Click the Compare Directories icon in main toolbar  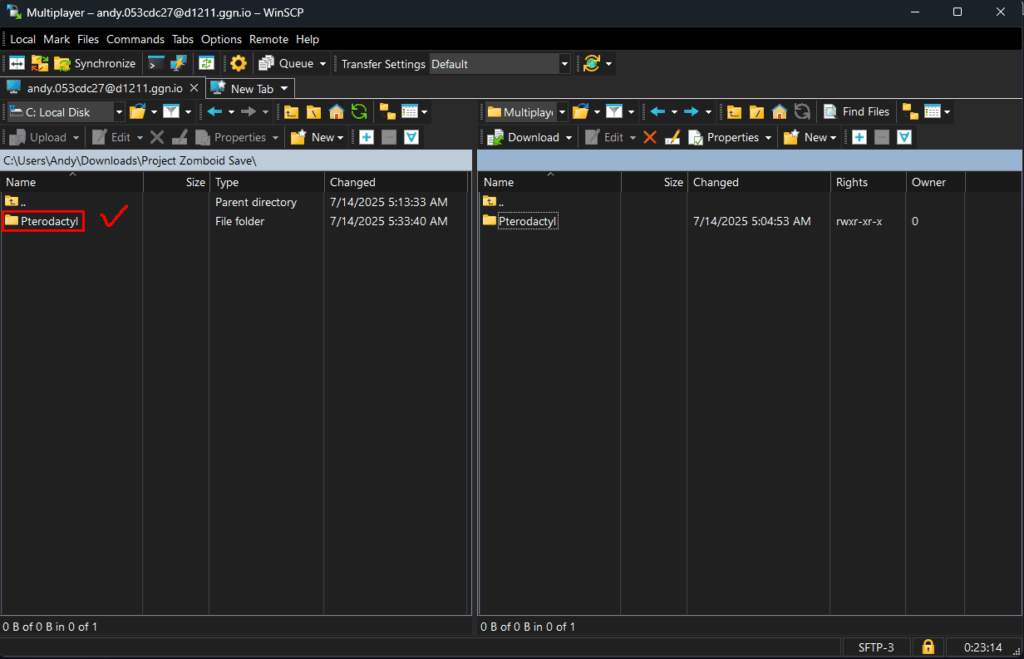click(x=16, y=63)
